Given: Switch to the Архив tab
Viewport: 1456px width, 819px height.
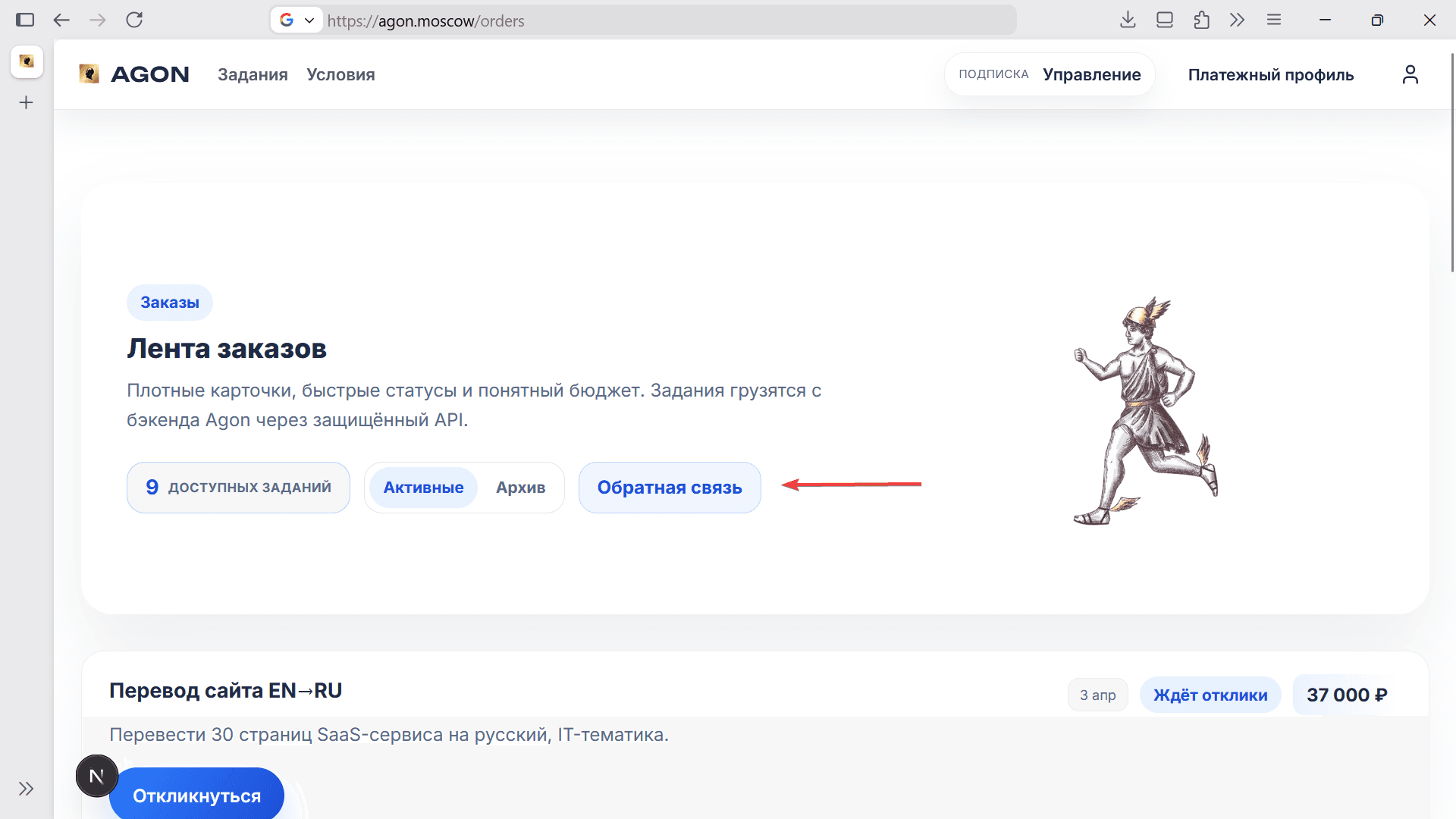Looking at the screenshot, I should pos(521,488).
